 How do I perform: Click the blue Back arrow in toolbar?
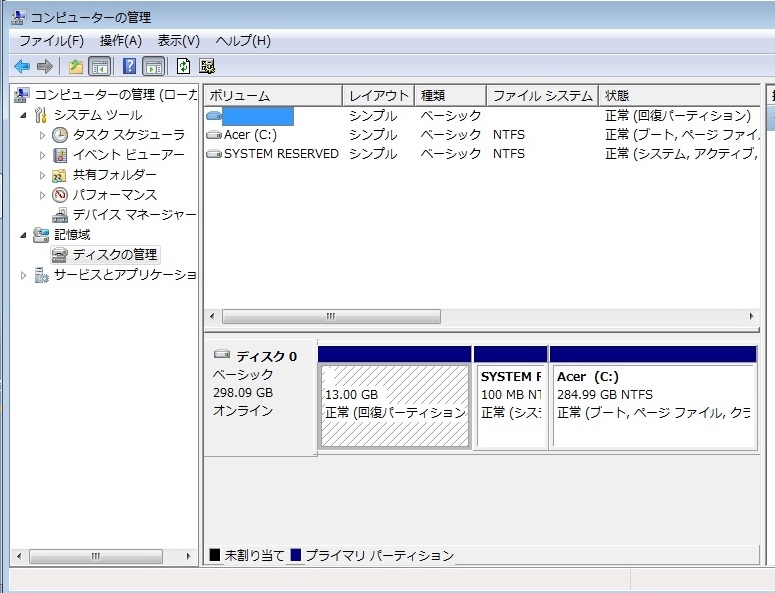click(x=22, y=66)
